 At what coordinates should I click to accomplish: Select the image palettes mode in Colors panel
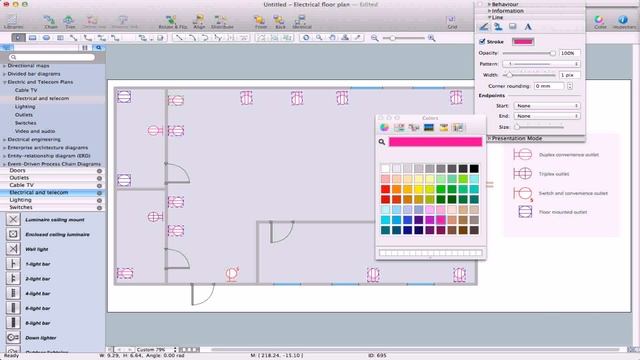tap(429, 127)
